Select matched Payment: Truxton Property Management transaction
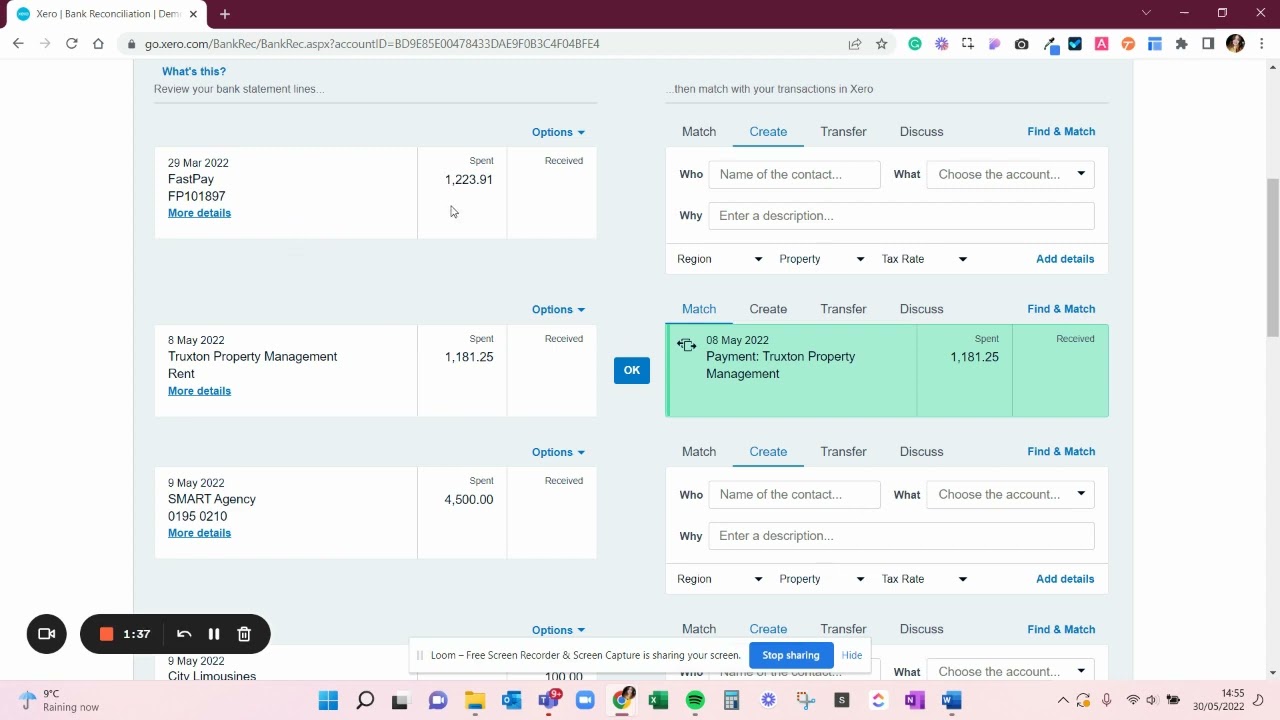The image size is (1280, 720). [x=887, y=370]
